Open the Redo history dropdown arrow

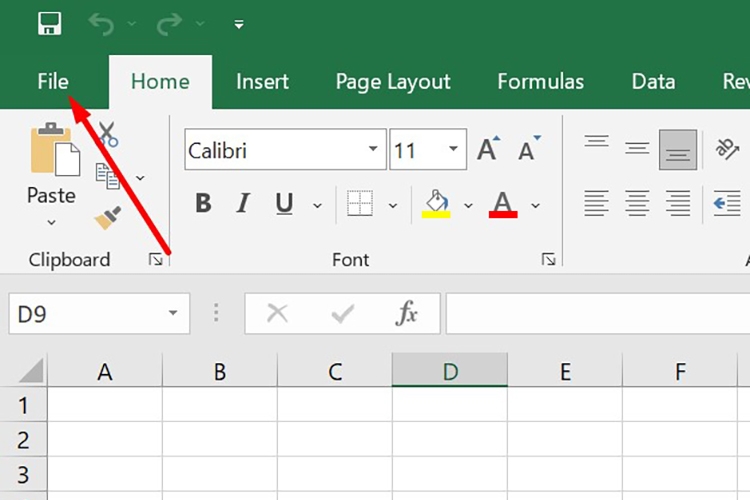200,23
